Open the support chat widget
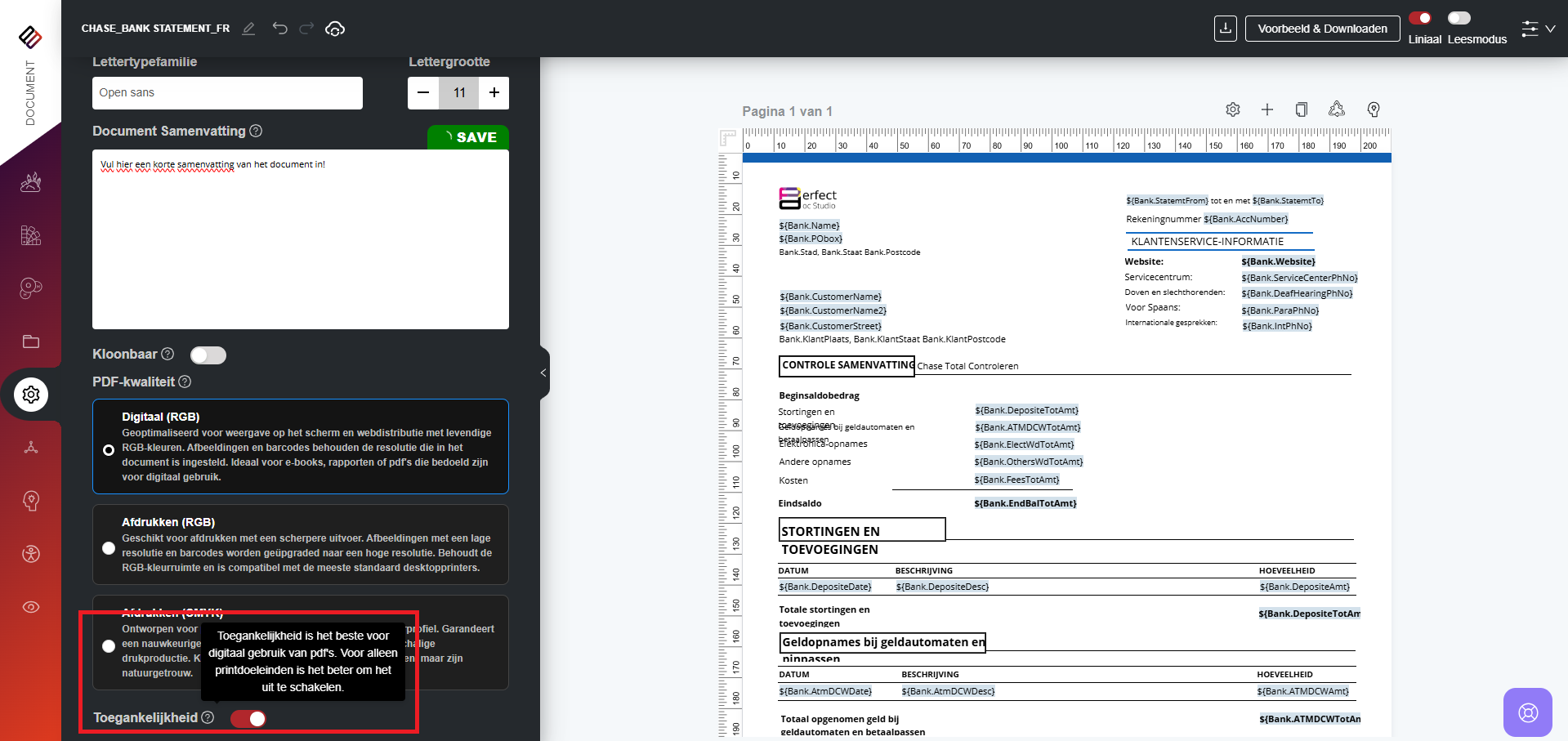Image resolution: width=1568 pixels, height=741 pixels. pos(1527,712)
